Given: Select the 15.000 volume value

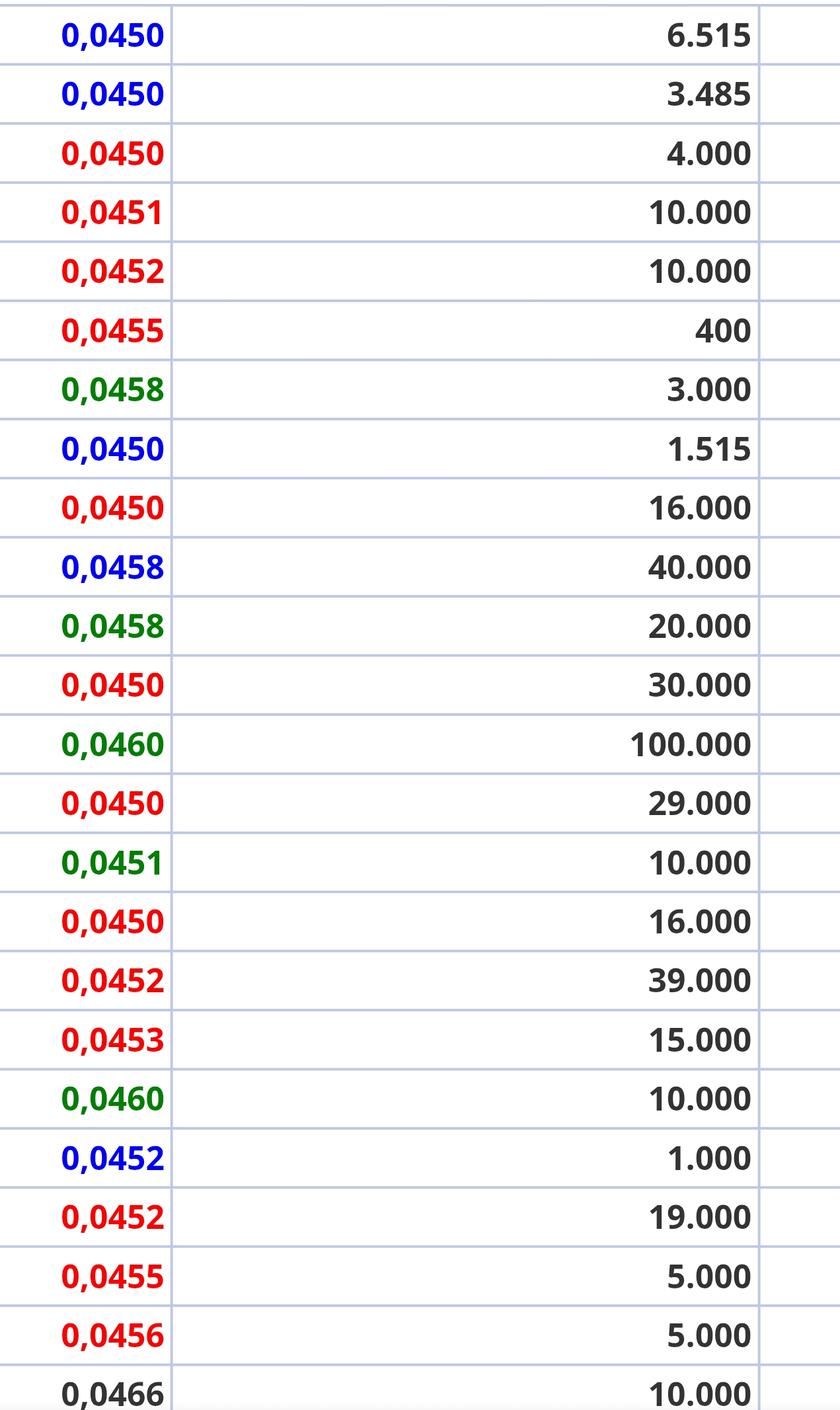Looking at the screenshot, I should pyautogui.click(x=699, y=1040).
